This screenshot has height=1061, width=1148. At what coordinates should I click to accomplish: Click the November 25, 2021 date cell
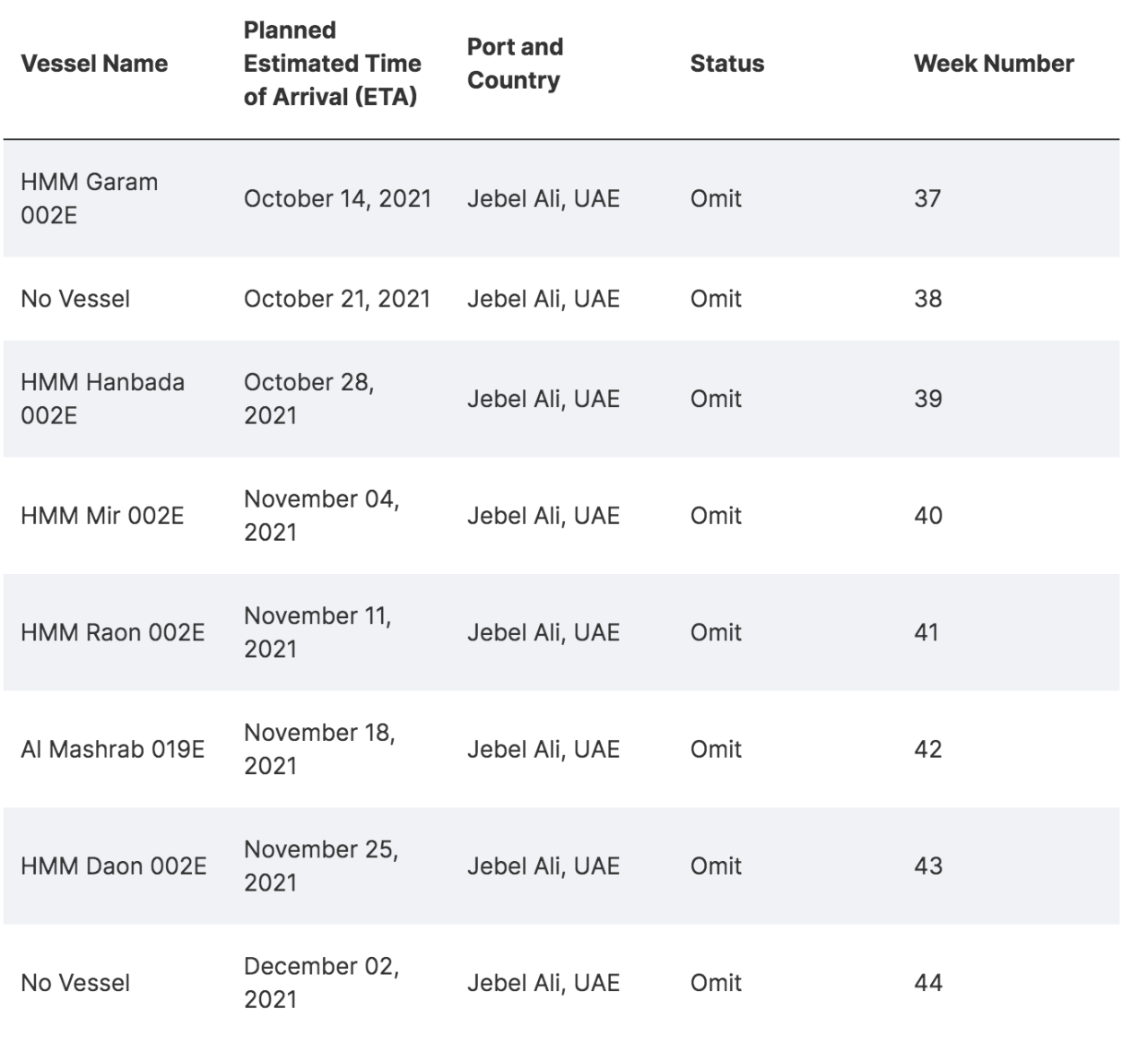pyautogui.click(x=320, y=865)
